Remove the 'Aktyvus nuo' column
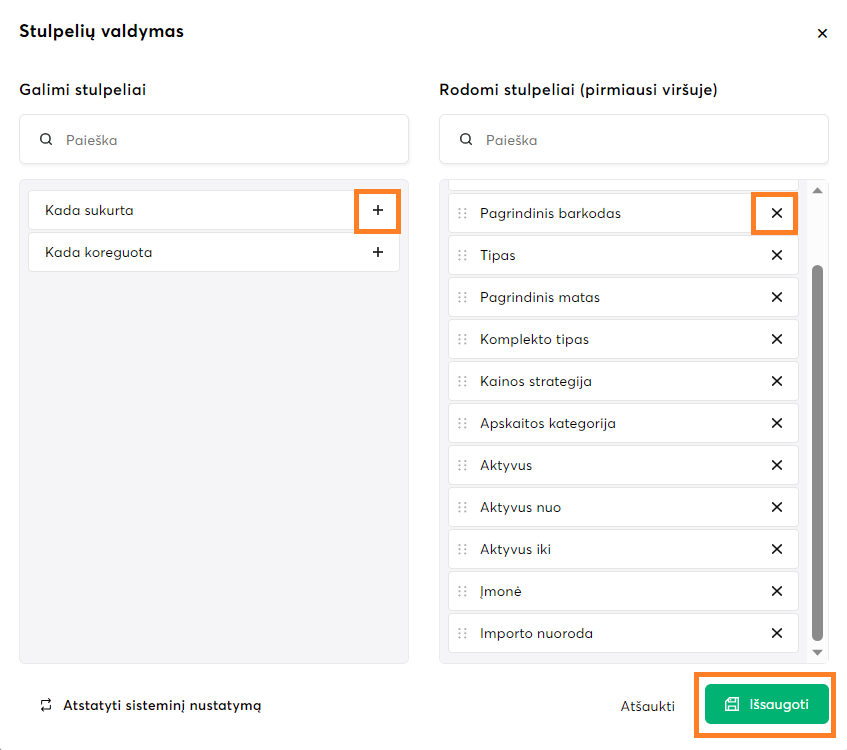 (x=776, y=507)
